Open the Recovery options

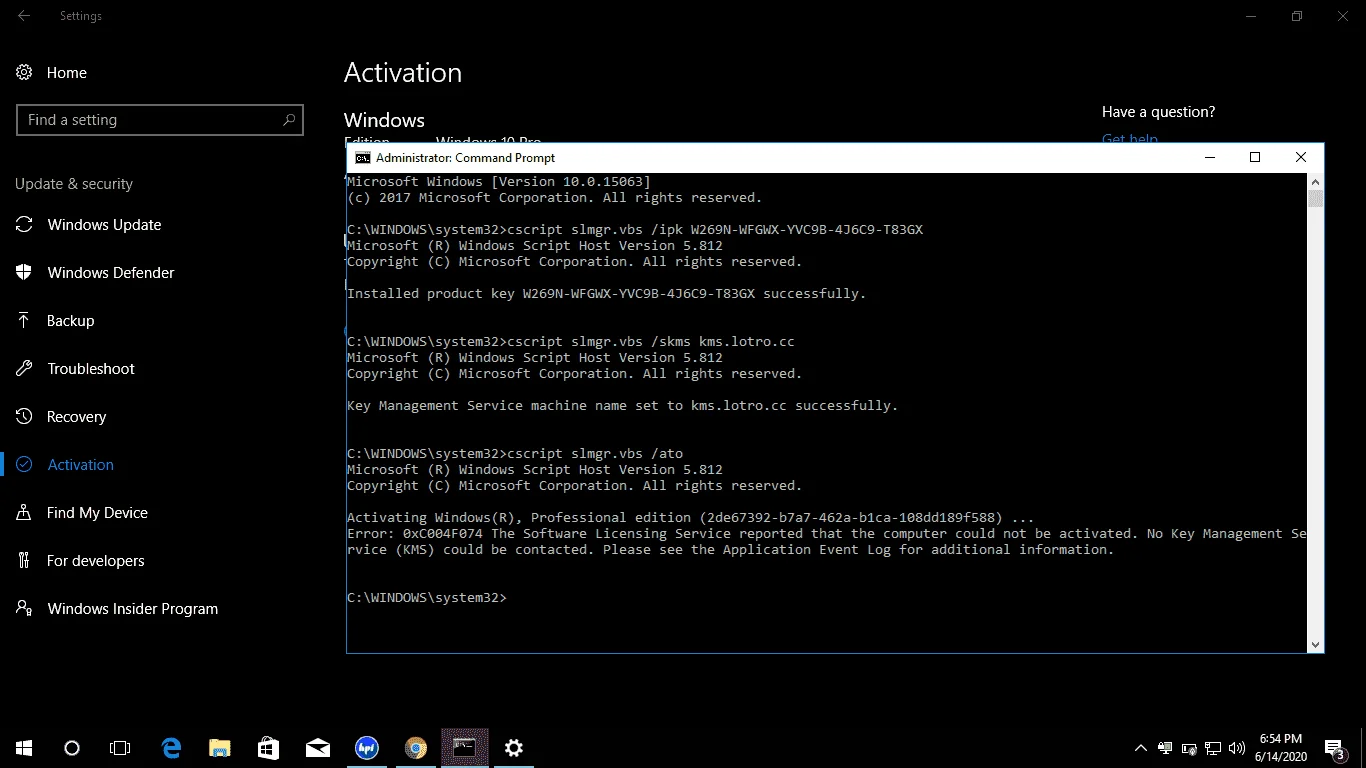pyautogui.click(x=61, y=417)
